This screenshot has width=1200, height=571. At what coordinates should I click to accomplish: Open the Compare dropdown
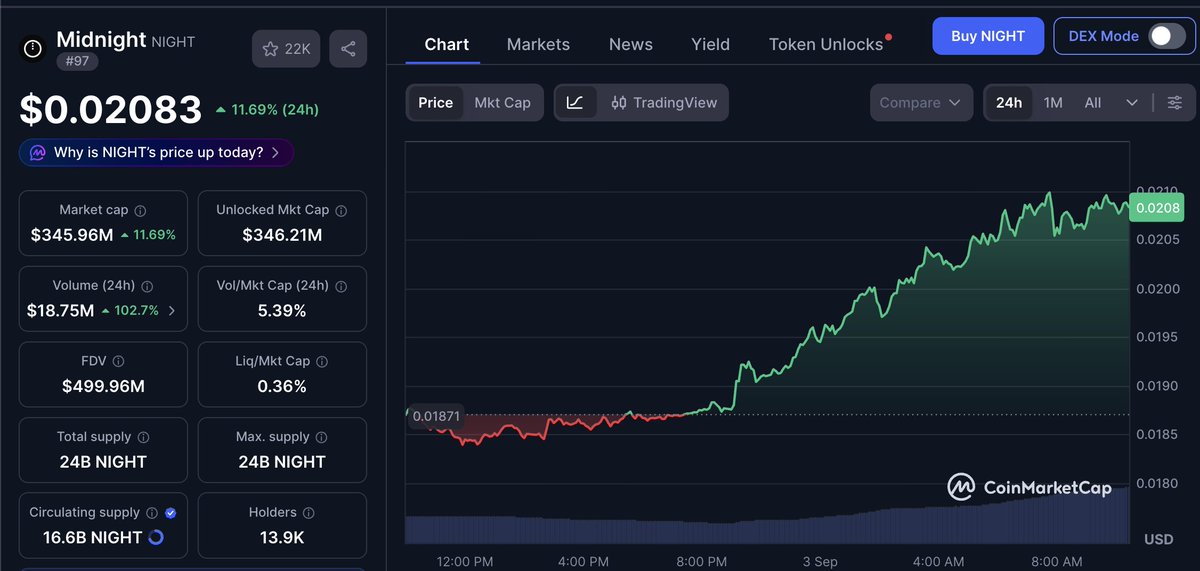(920, 102)
